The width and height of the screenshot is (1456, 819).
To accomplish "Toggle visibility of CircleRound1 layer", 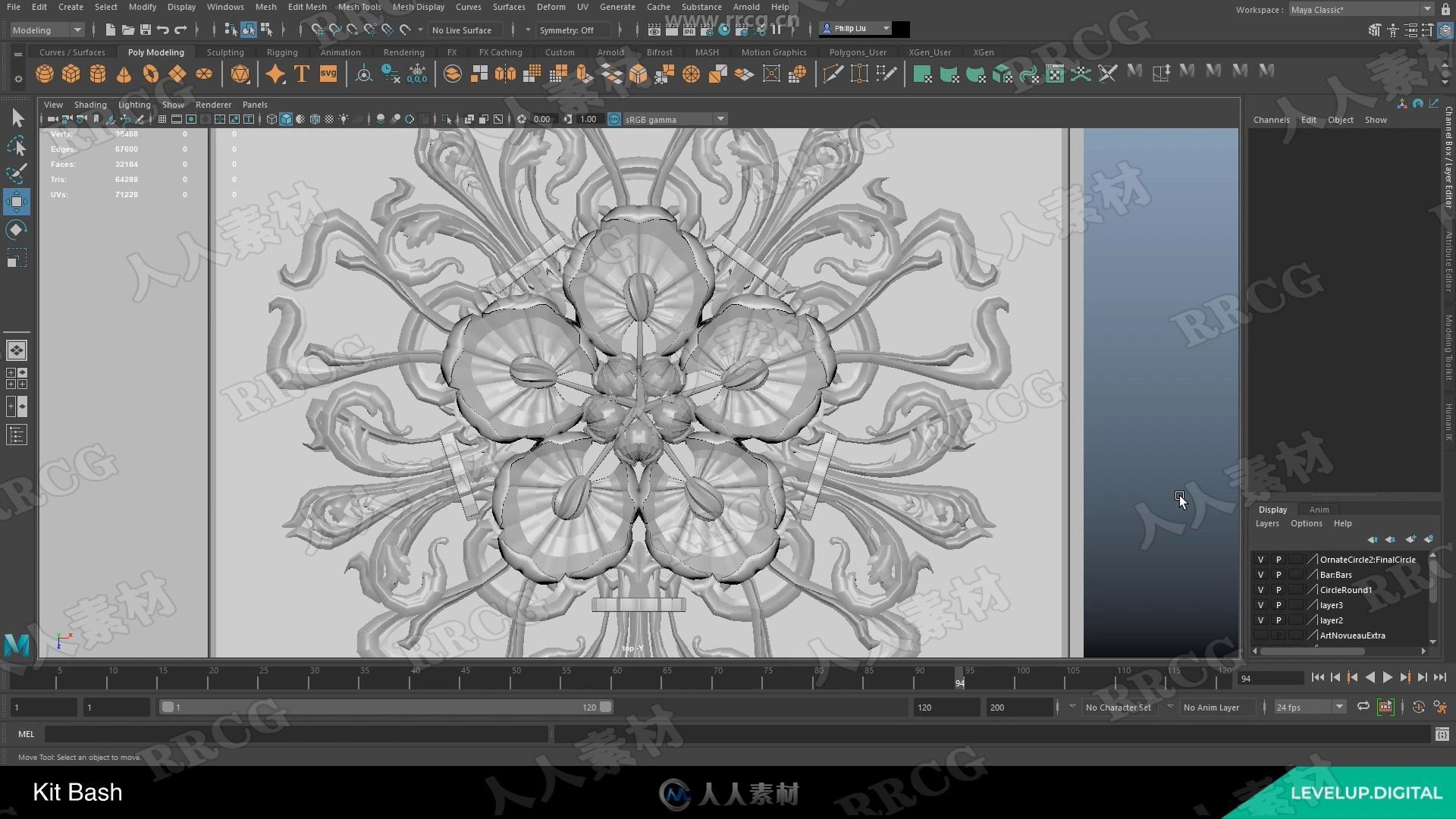I will (x=1260, y=589).
